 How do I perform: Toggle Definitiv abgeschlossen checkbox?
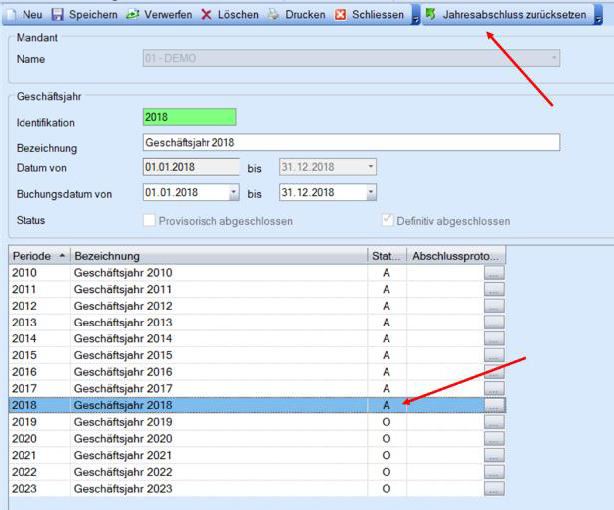pyautogui.click(x=388, y=221)
